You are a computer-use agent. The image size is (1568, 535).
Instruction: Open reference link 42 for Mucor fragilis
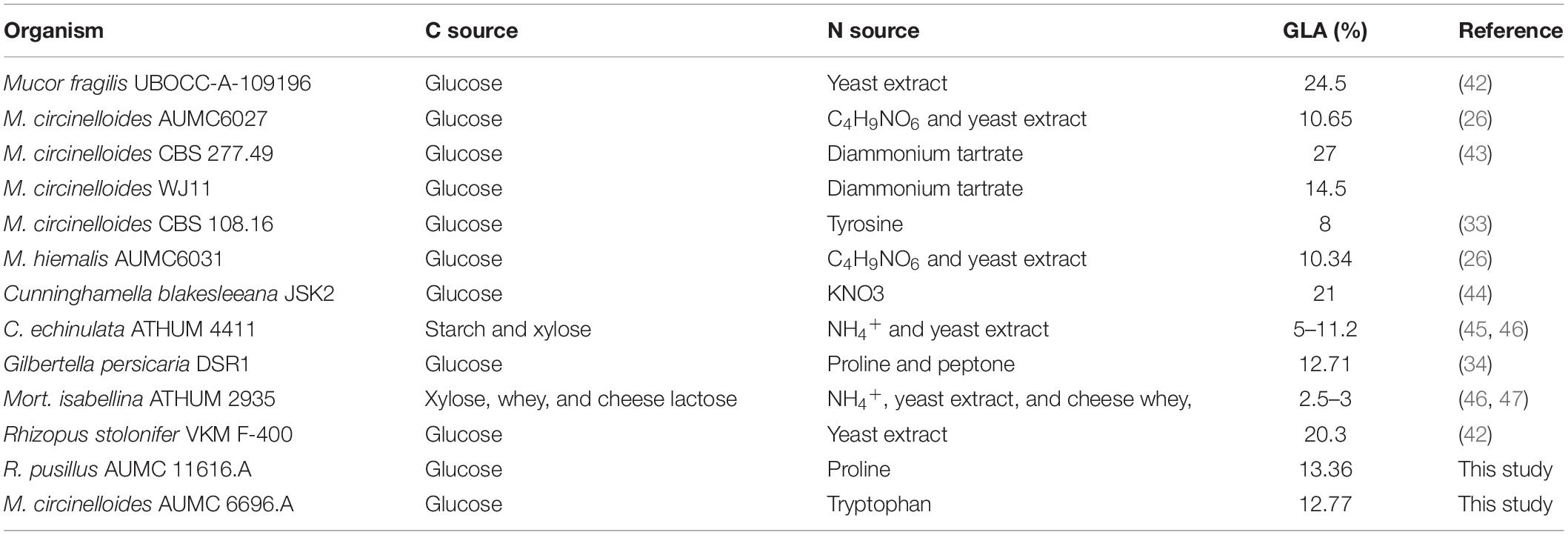1475,83
